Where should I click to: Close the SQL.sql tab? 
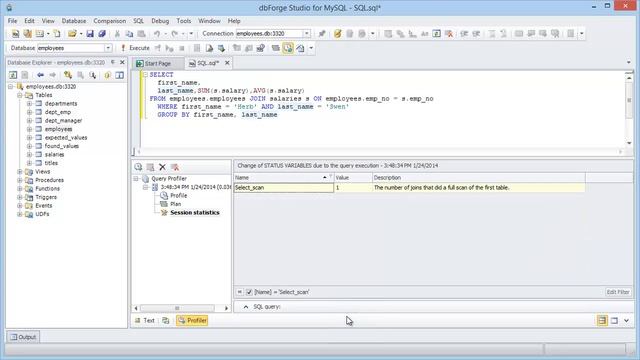coord(227,63)
